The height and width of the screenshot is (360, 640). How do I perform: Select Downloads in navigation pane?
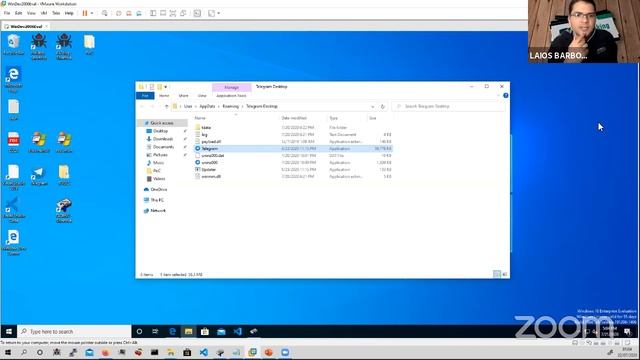pos(163,139)
